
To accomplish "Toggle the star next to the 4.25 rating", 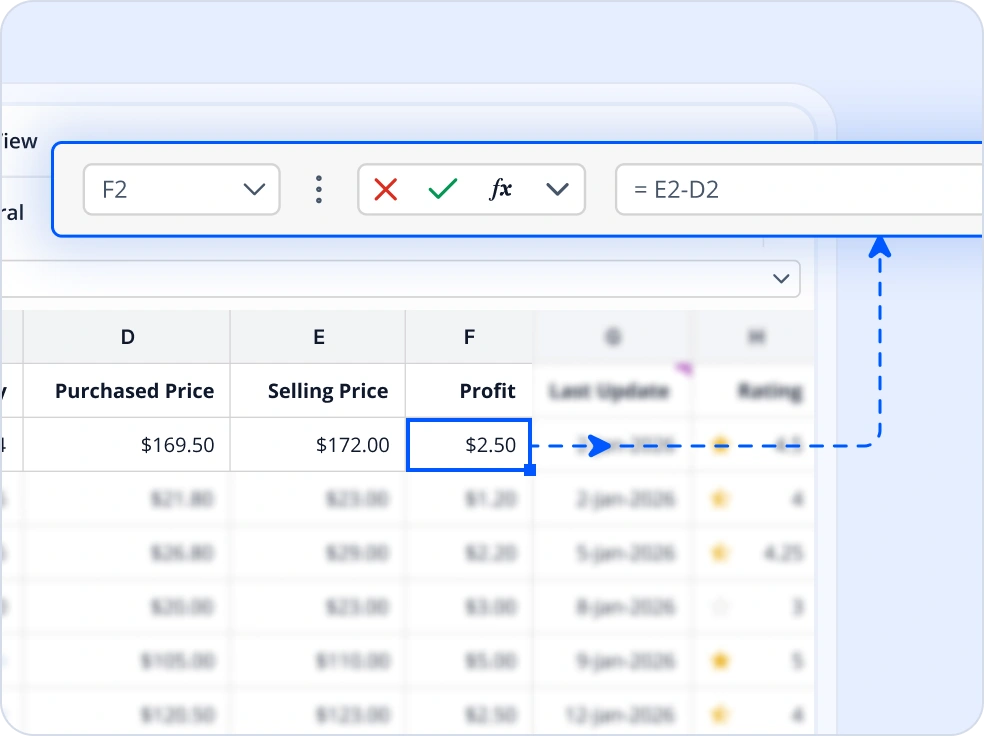I will pyautogui.click(x=720, y=553).
